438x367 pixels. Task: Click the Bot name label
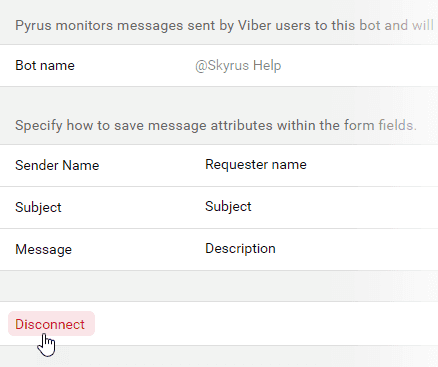[x=45, y=65]
